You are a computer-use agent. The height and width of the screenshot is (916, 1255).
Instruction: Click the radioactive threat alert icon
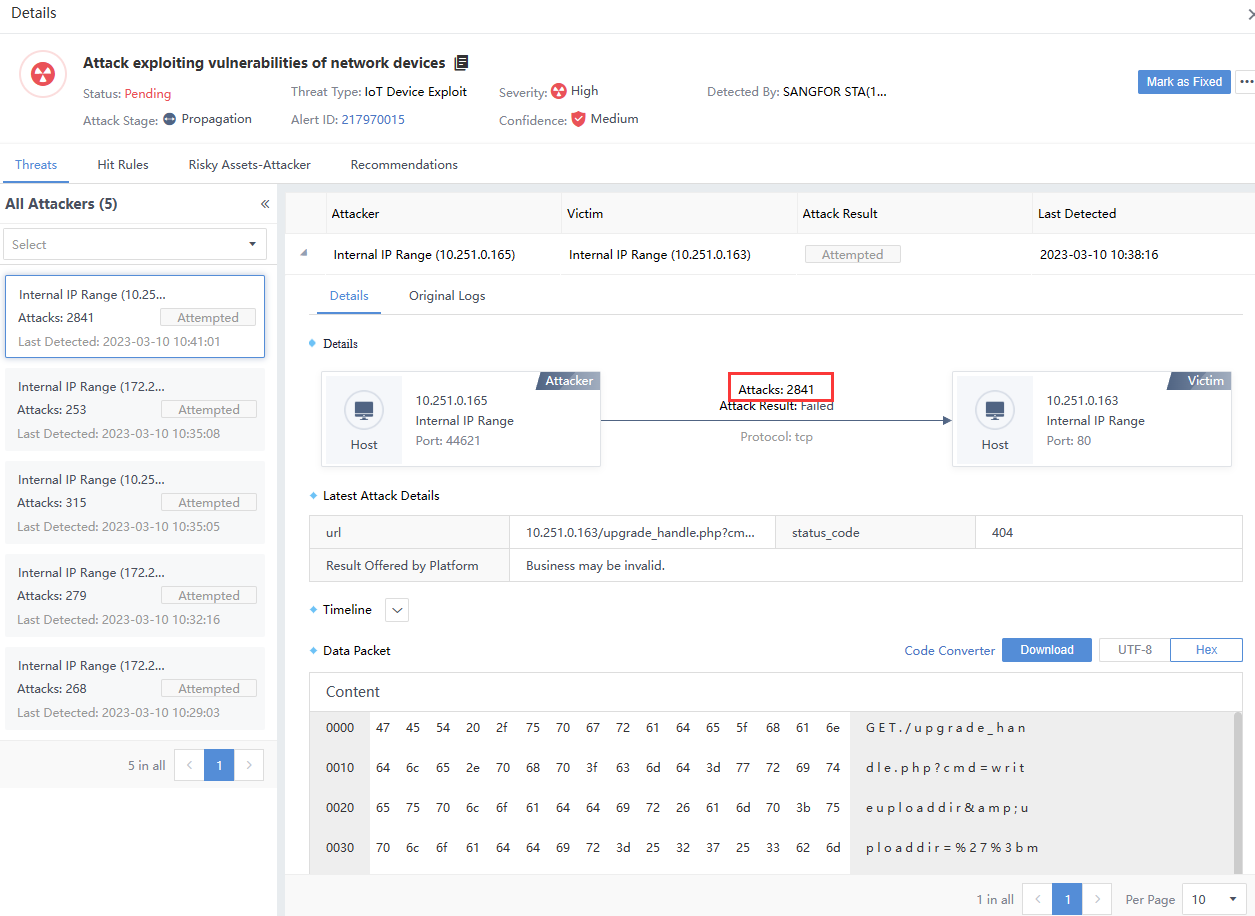[x=43, y=74]
